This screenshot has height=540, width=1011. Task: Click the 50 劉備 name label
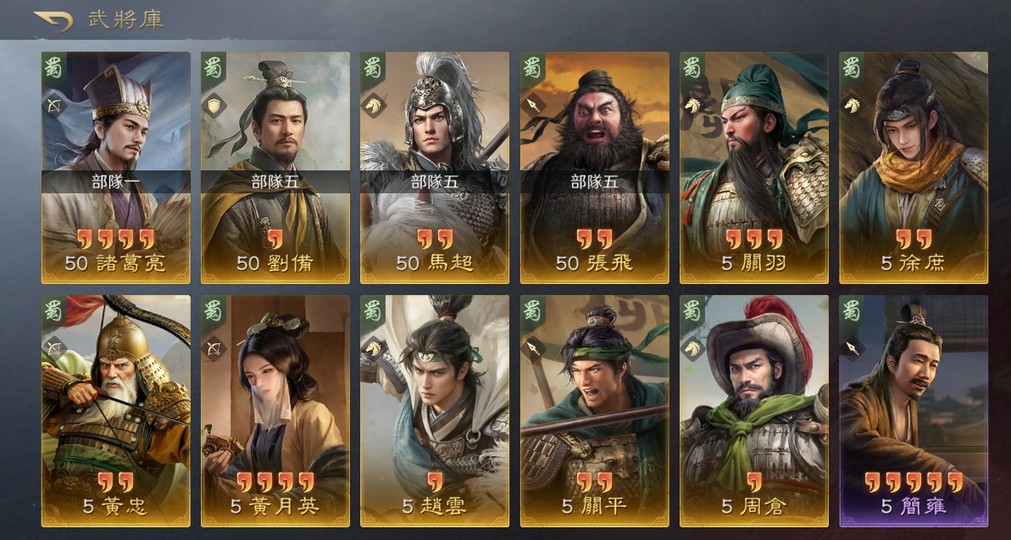click(x=275, y=263)
